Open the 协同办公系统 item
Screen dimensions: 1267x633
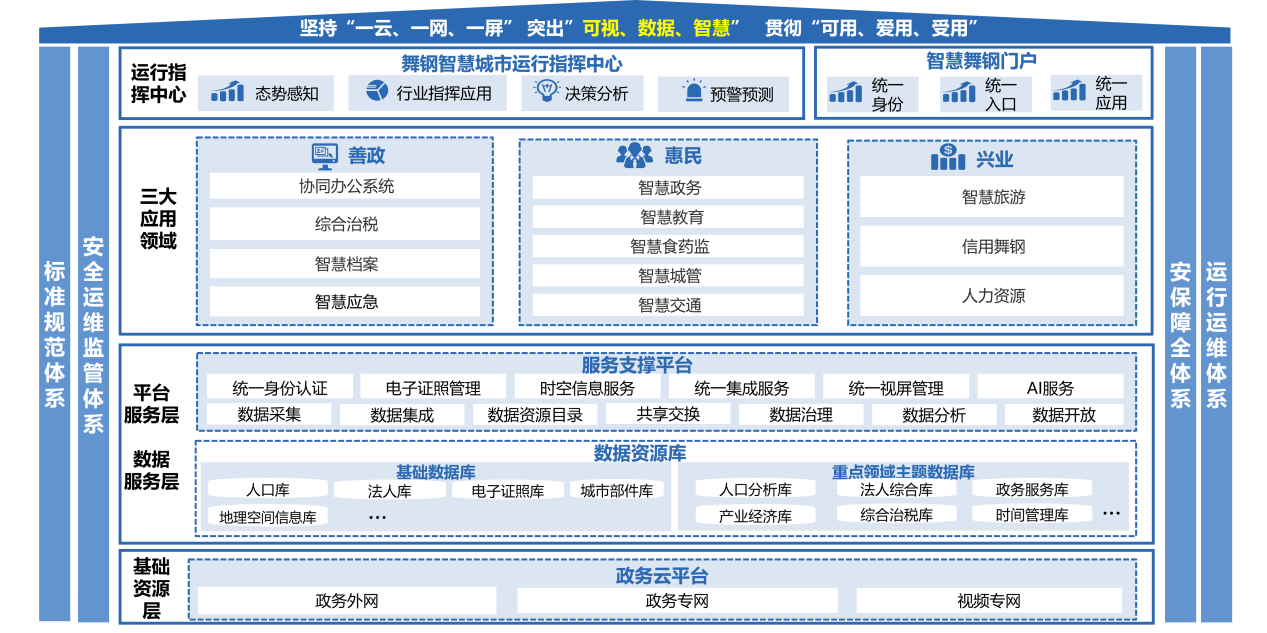tap(345, 186)
